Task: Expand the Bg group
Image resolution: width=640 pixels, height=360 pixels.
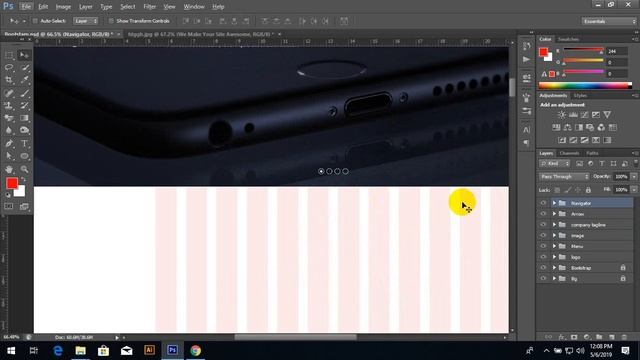Action: pyautogui.click(x=554, y=279)
